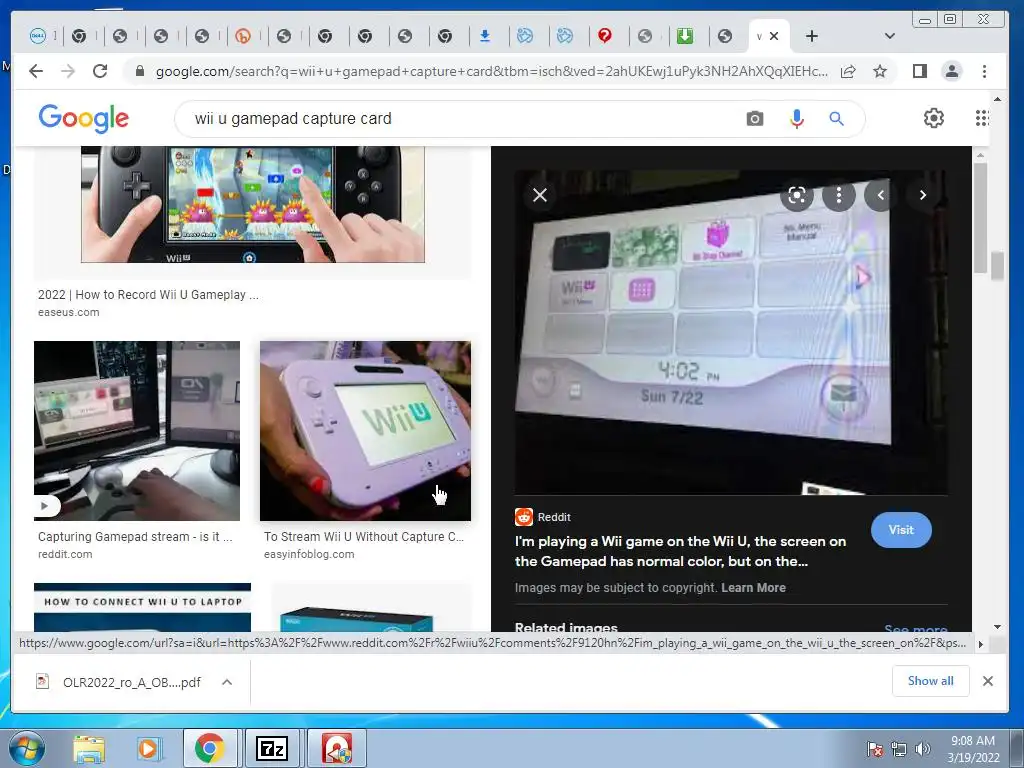This screenshot has height=768, width=1024.
Task: Reload the current page
Action: (100, 71)
